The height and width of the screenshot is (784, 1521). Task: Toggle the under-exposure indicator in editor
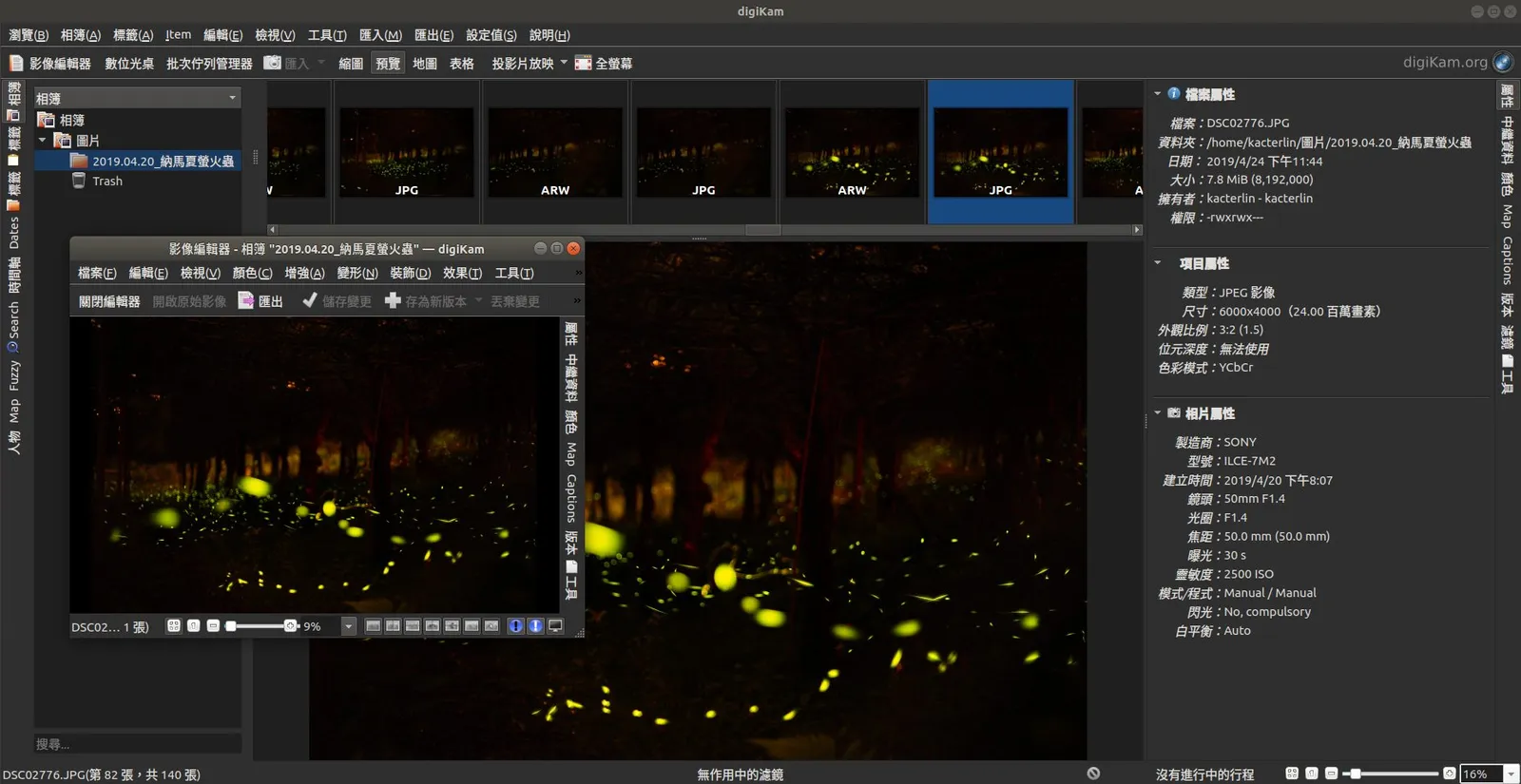[515, 626]
